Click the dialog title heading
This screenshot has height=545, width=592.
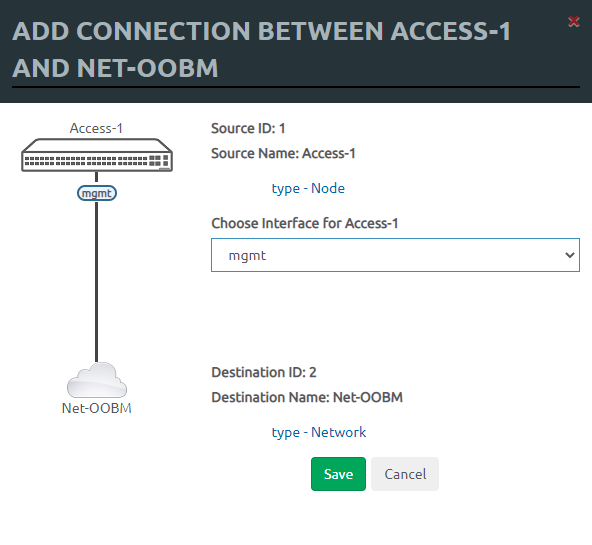click(261, 49)
